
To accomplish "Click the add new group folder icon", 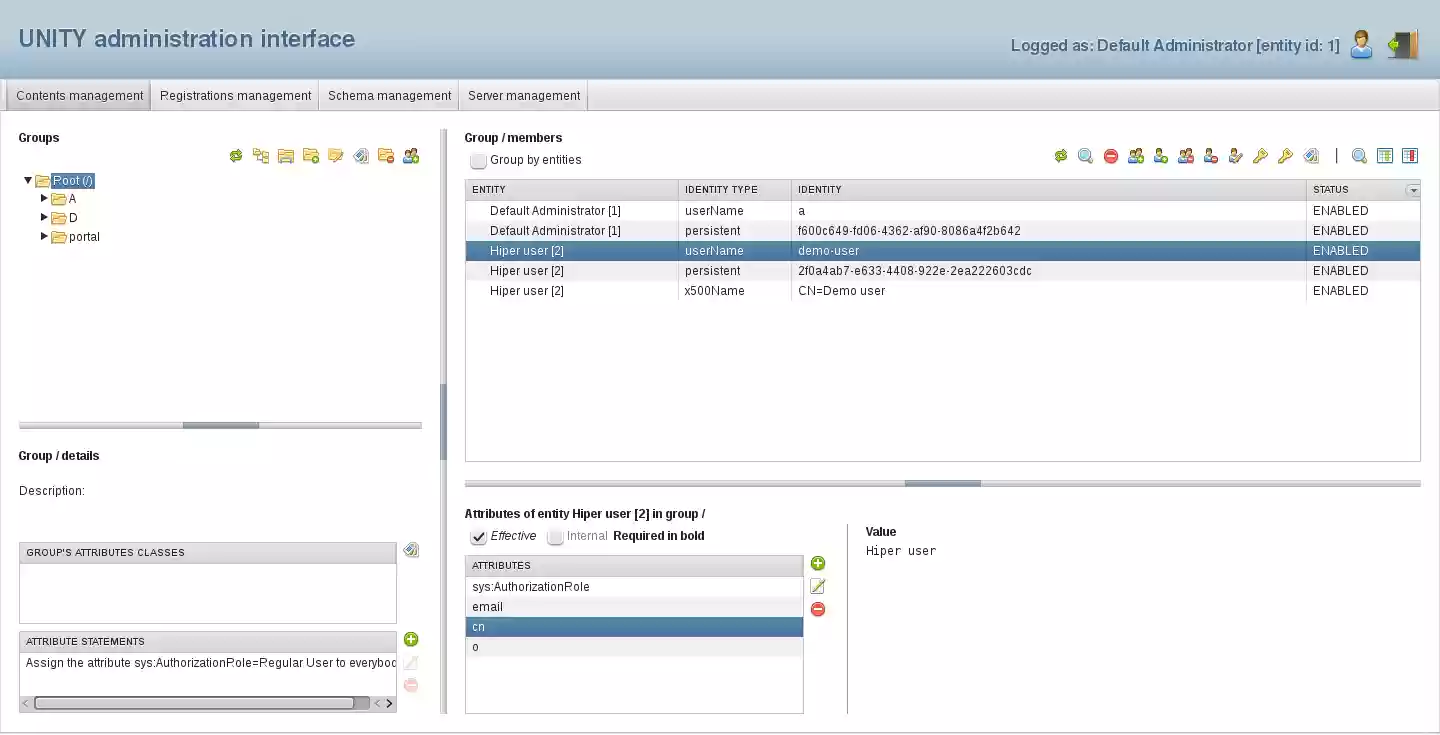I will 310,155.
